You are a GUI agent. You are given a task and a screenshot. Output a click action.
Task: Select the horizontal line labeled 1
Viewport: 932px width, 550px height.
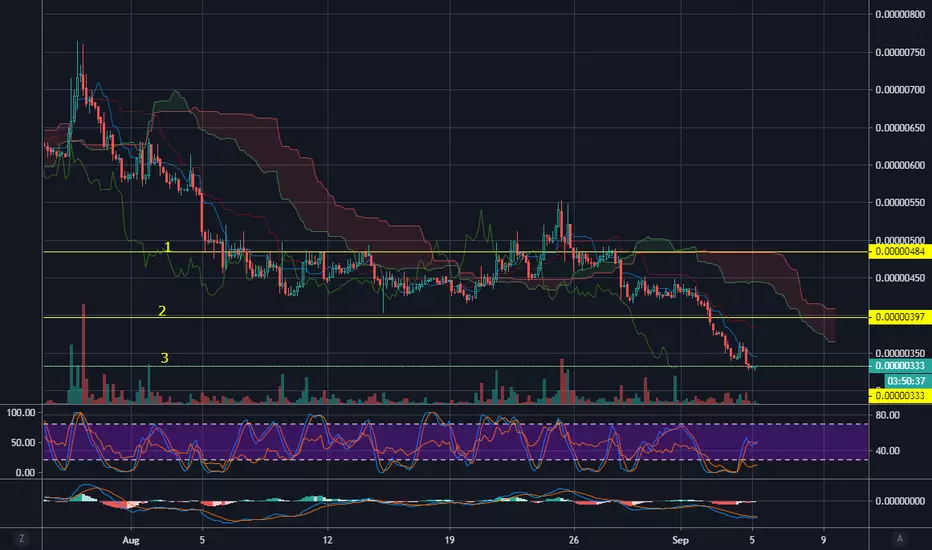[455, 252]
